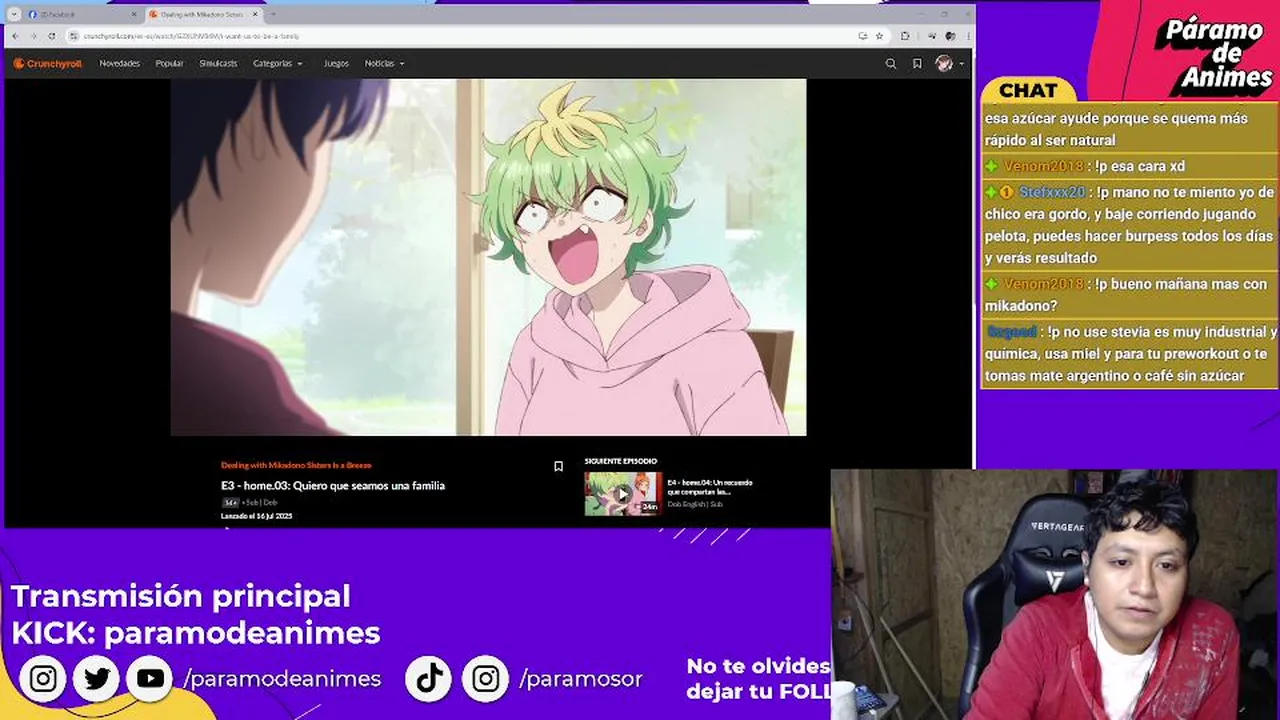
Task: Open the browser tab search dropdown
Action: tap(14, 14)
